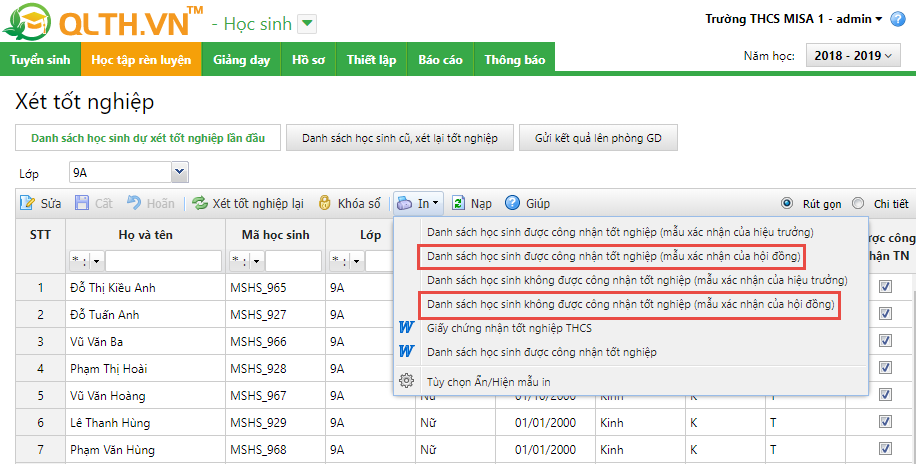
Task: Open the Học tập rèn luyện tab
Action: click(x=141, y=60)
